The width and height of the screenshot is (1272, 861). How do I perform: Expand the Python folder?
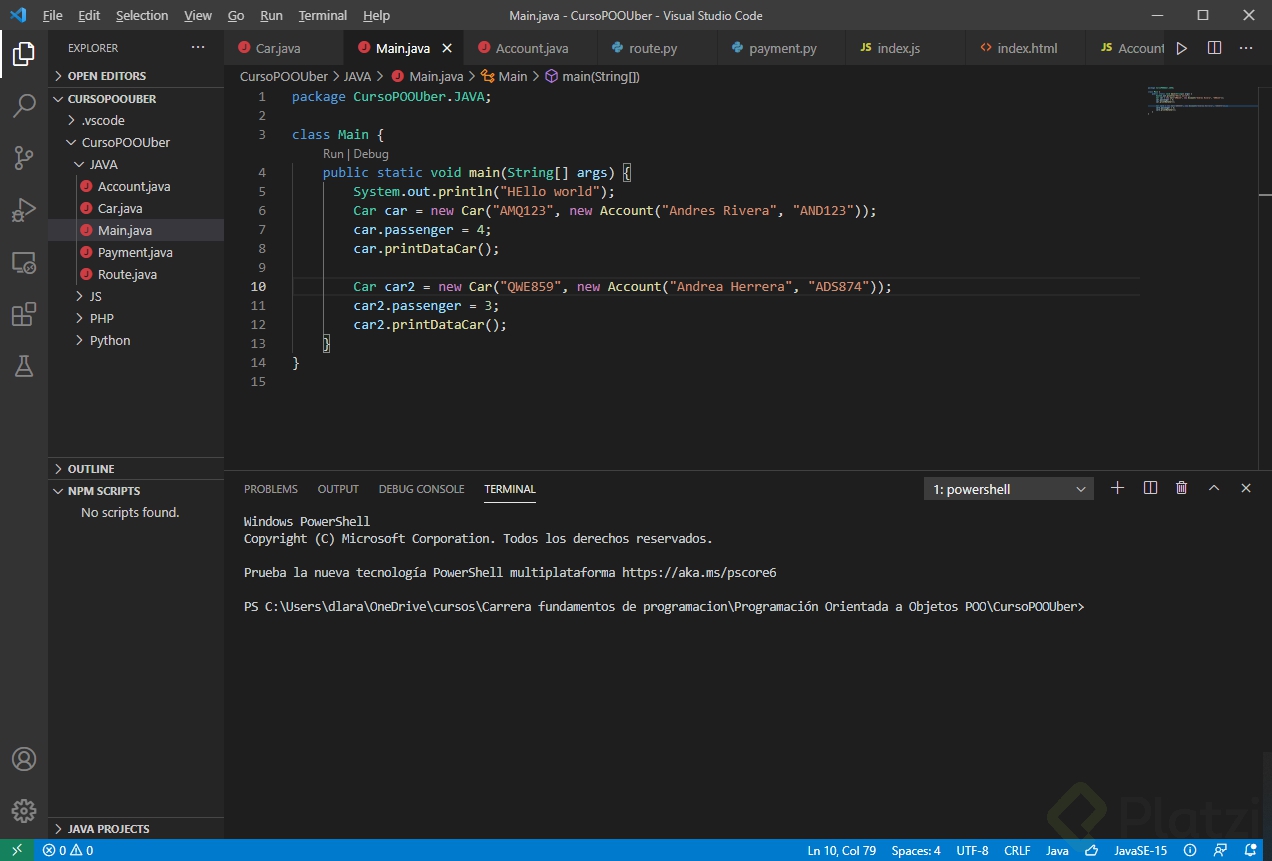click(136, 340)
